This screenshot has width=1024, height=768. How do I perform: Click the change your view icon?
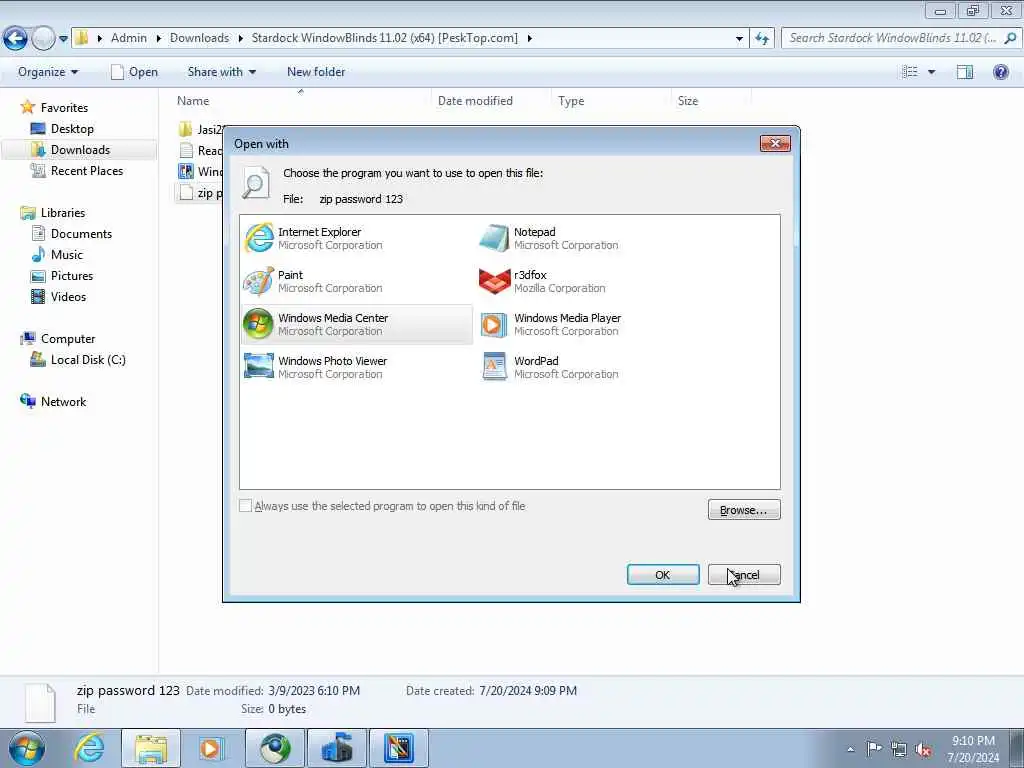point(910,72)
